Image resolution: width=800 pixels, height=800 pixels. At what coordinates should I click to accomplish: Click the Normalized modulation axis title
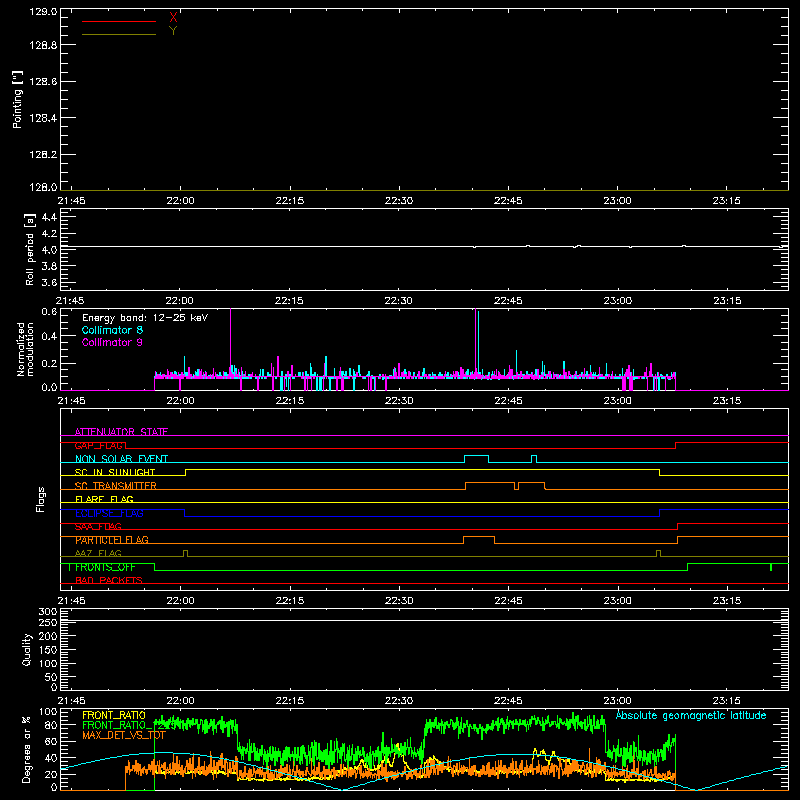[25, 349]
